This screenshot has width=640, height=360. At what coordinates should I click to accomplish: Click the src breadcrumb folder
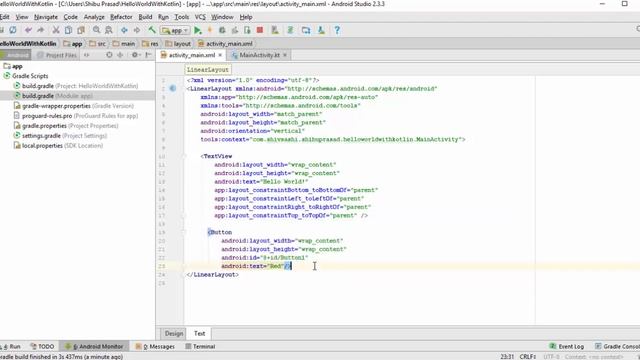click(98, 44)
